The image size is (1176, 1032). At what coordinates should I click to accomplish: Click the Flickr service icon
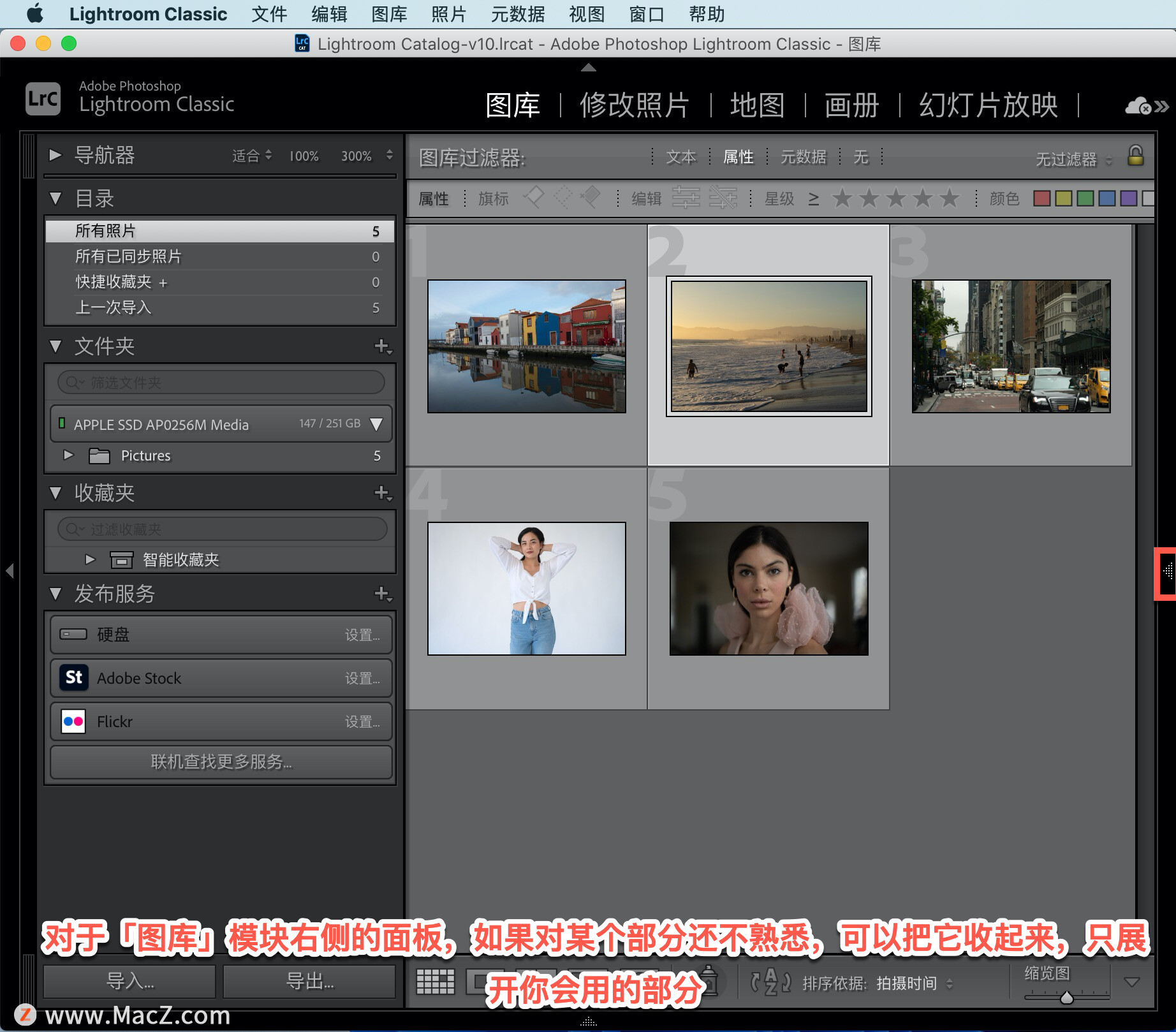click(x=73, y=721)
